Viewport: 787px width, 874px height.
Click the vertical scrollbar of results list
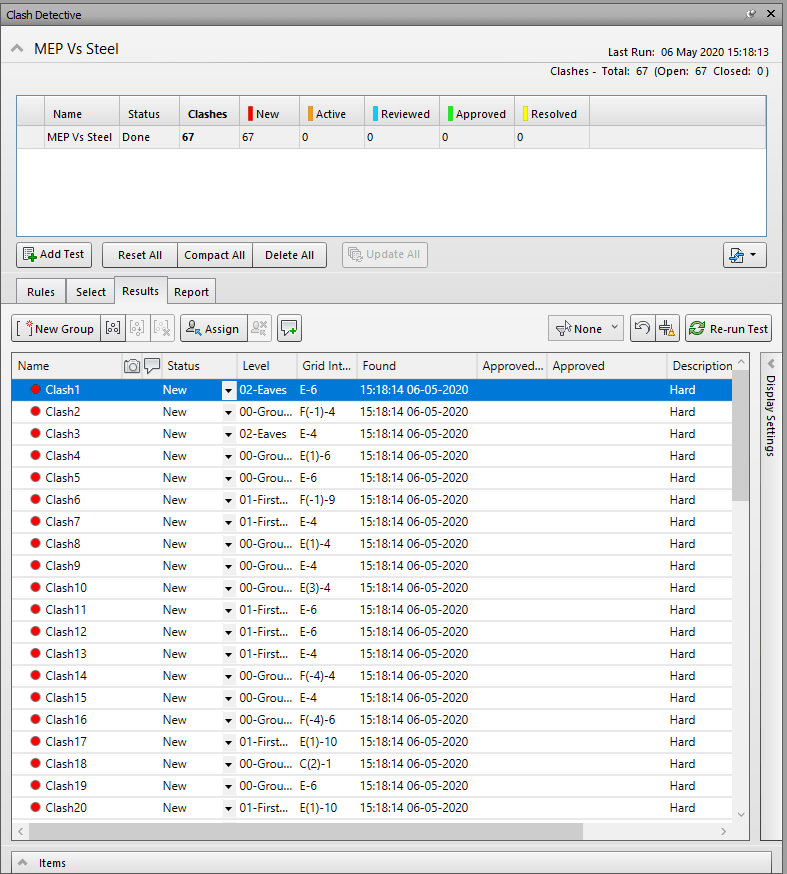tap(741, 435)
